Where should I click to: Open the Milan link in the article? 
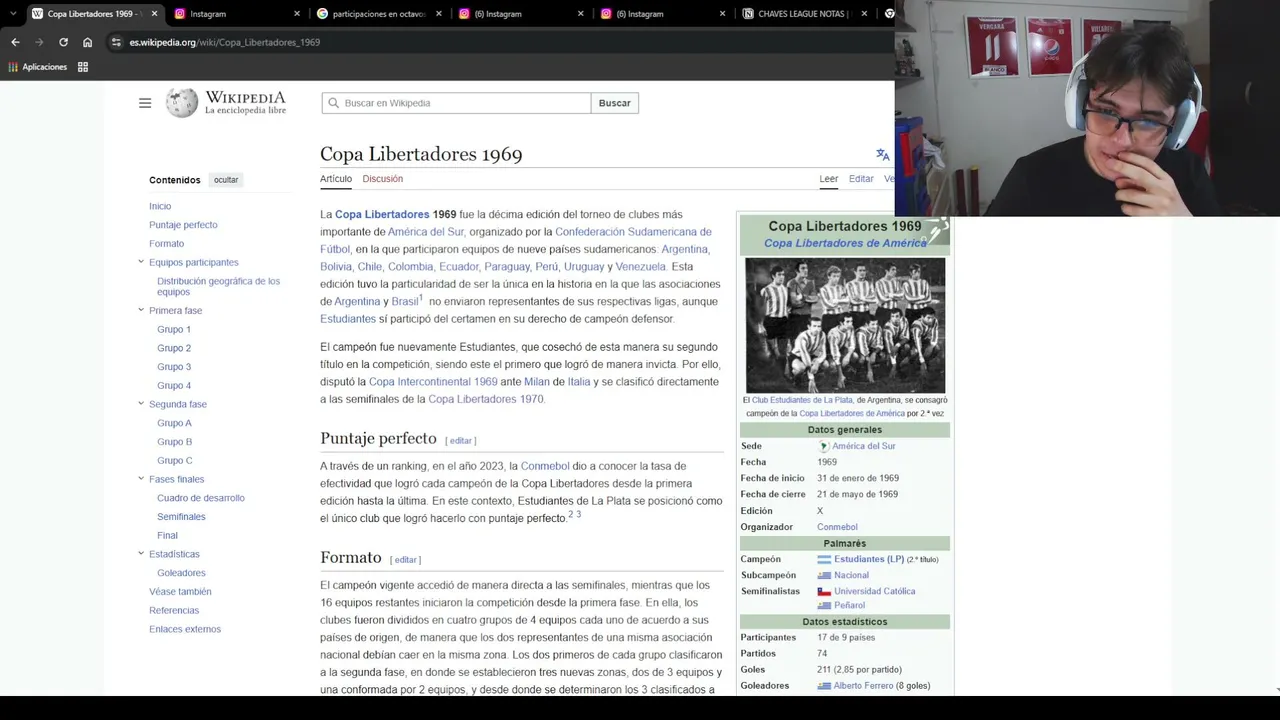[x=537, y=382]
